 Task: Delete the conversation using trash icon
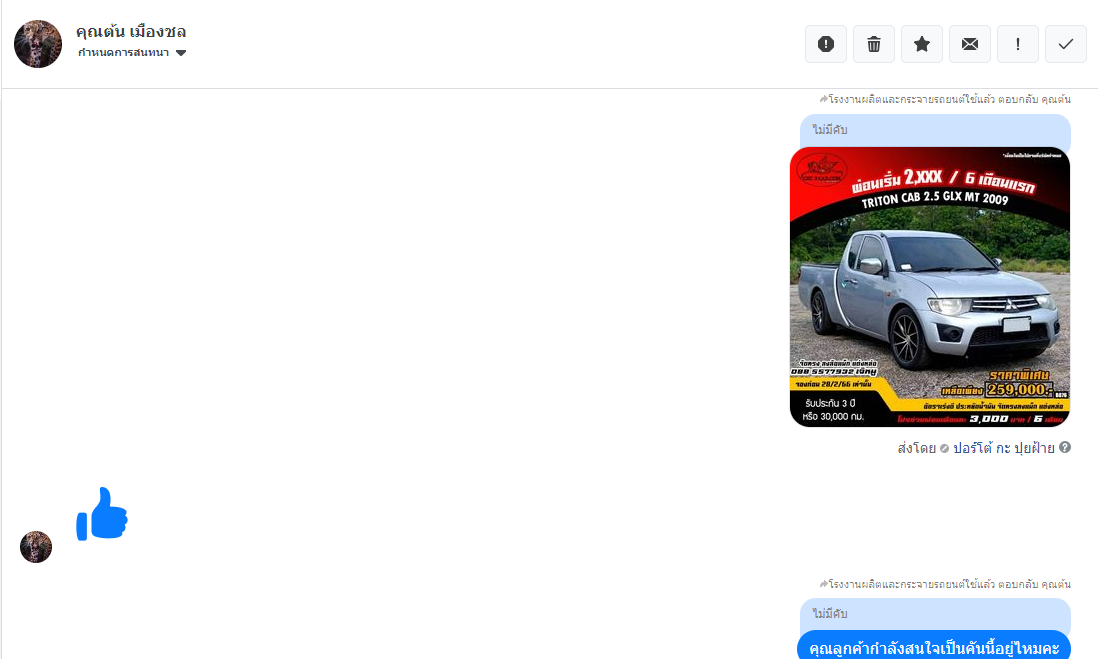[874, 44]
